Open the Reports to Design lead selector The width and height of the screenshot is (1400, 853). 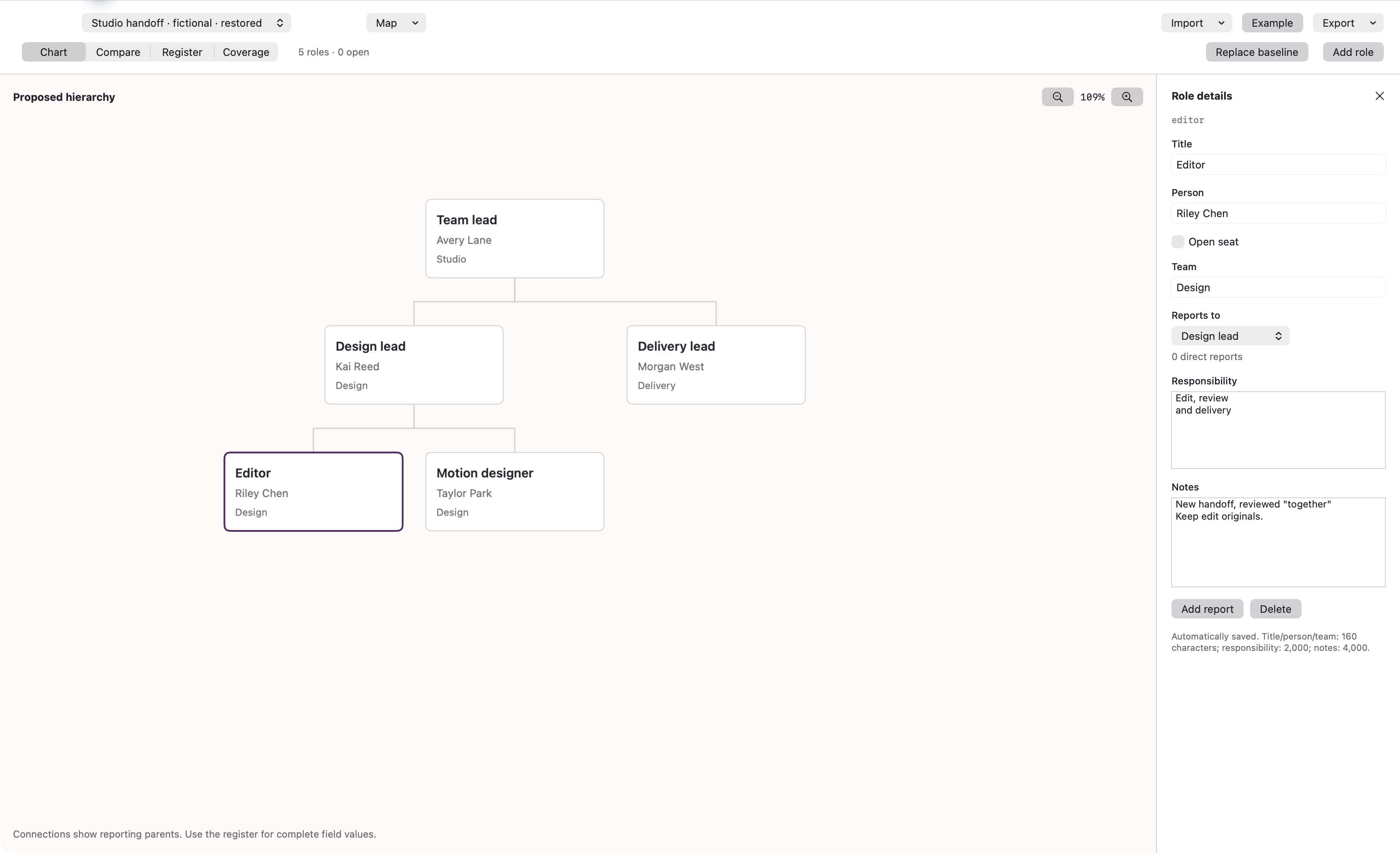click(x=1230, y=336)
